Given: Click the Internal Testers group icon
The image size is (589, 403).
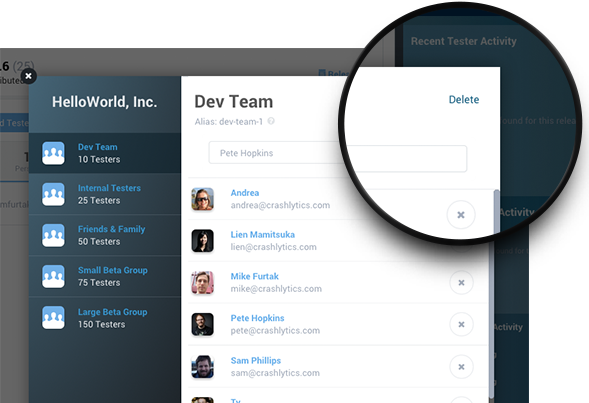Looking at the screenshot, I should coord(53,194).
